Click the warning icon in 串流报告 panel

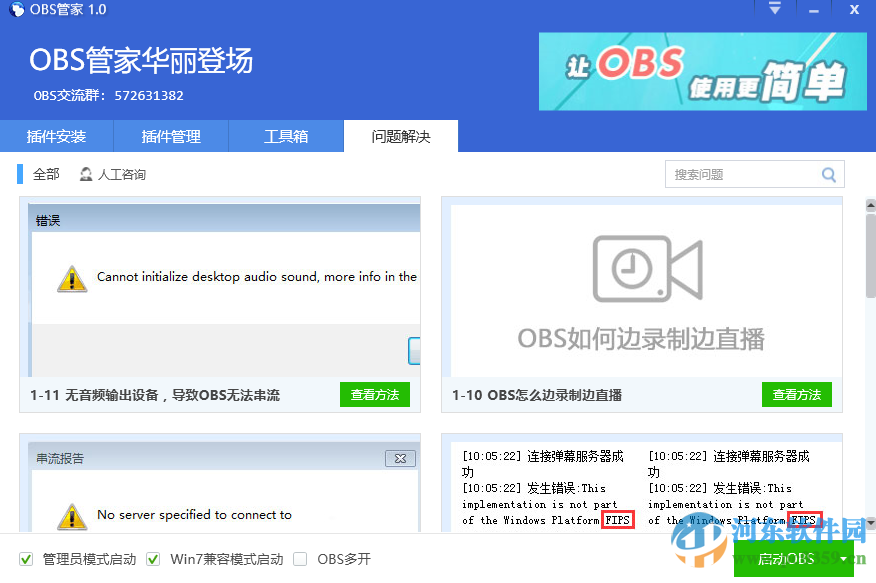click(70, 517)
